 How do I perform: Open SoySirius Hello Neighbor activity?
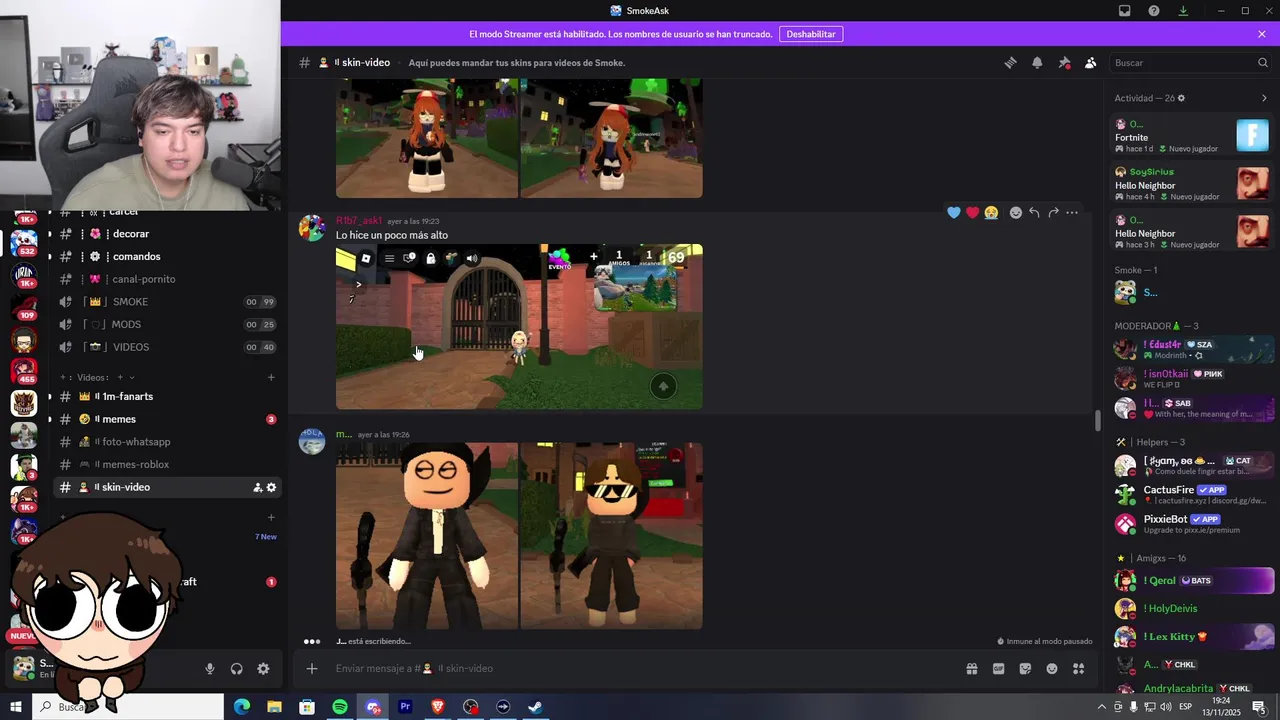tap(1192, 184)
